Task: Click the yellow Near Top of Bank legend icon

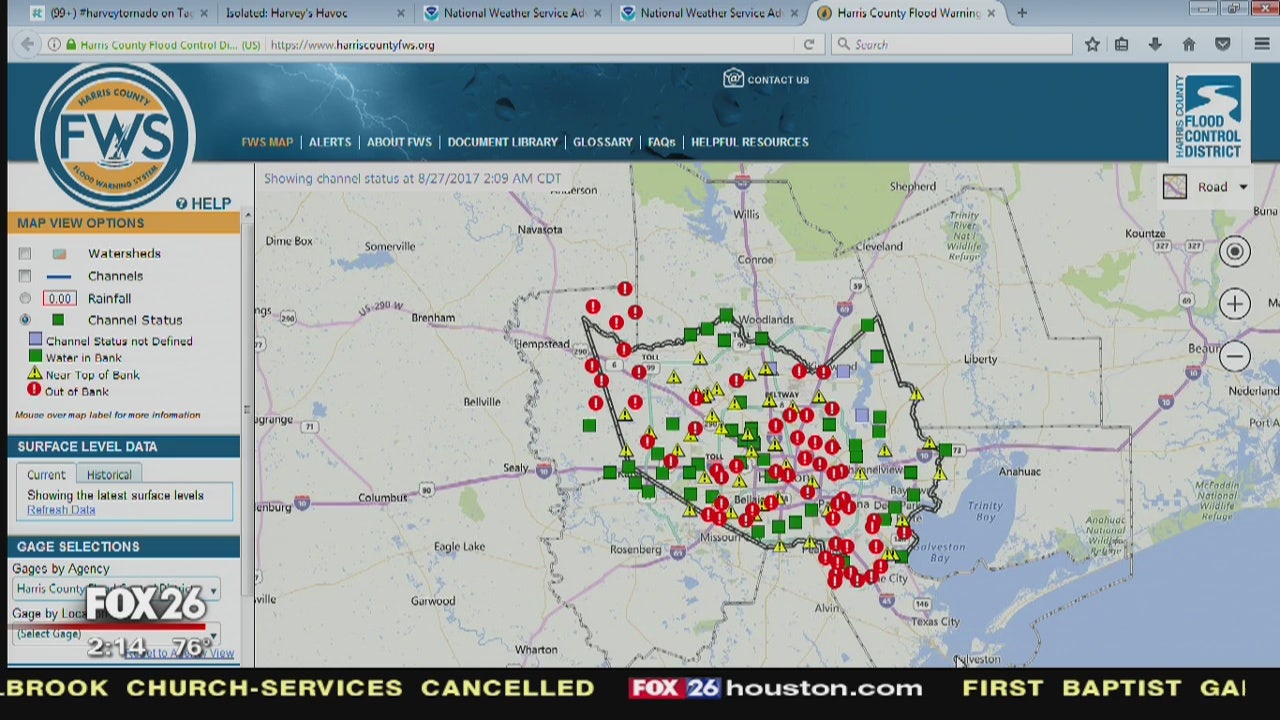Action: pos(34,373)
